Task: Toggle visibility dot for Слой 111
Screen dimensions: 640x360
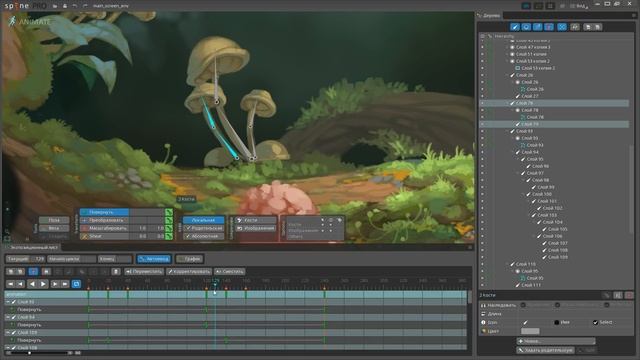Action: click(482, 285)
